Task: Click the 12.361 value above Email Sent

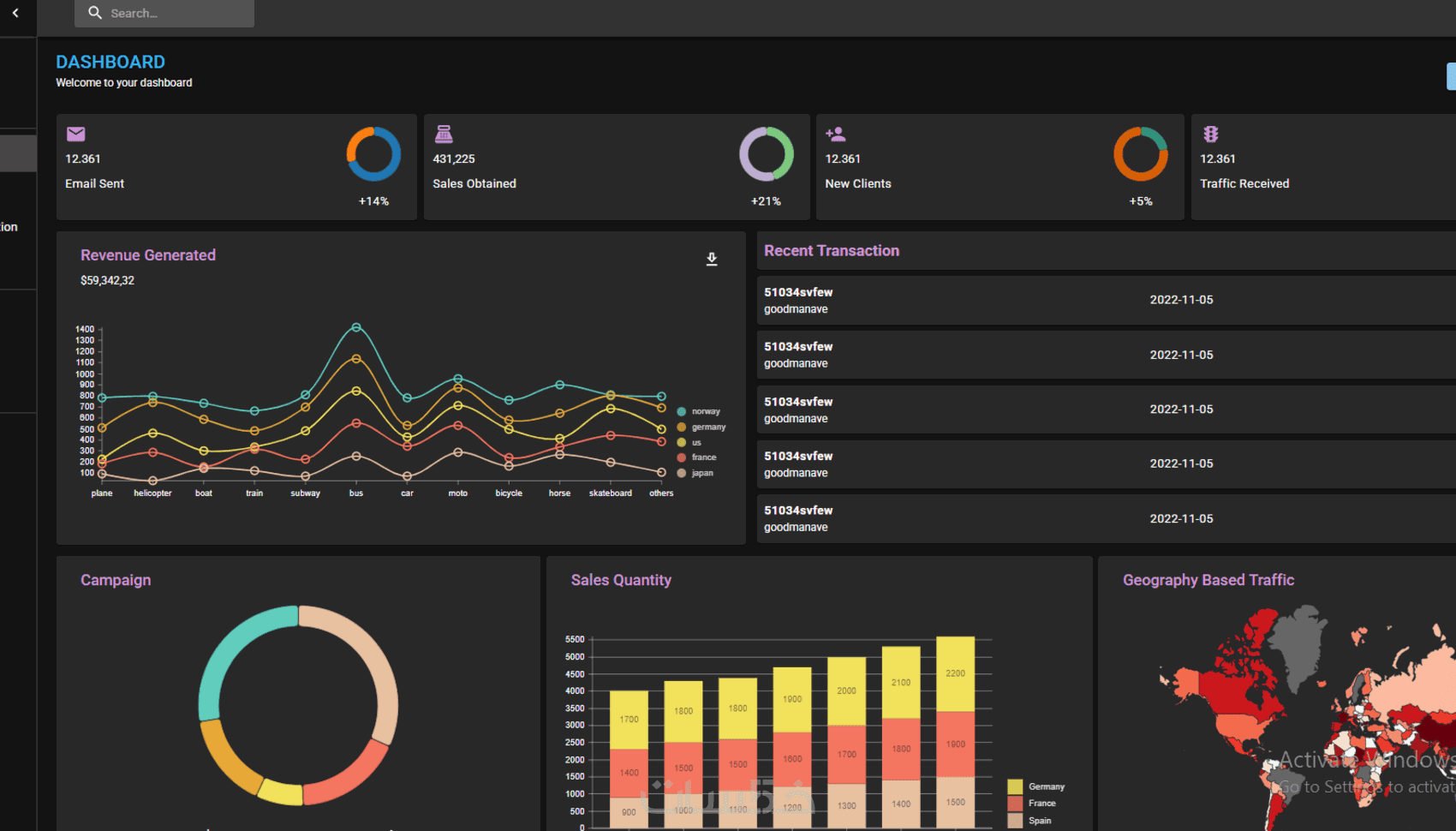Action: tap(83, 158)
